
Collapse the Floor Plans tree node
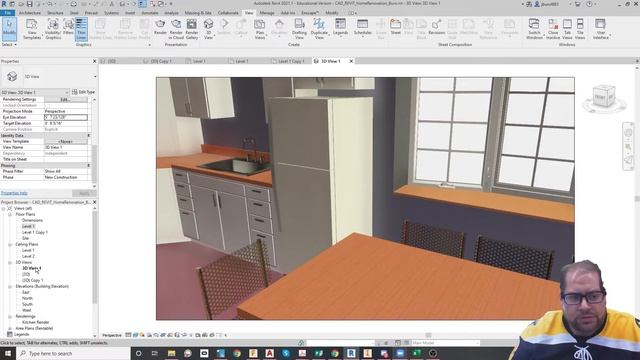(10, 214)
